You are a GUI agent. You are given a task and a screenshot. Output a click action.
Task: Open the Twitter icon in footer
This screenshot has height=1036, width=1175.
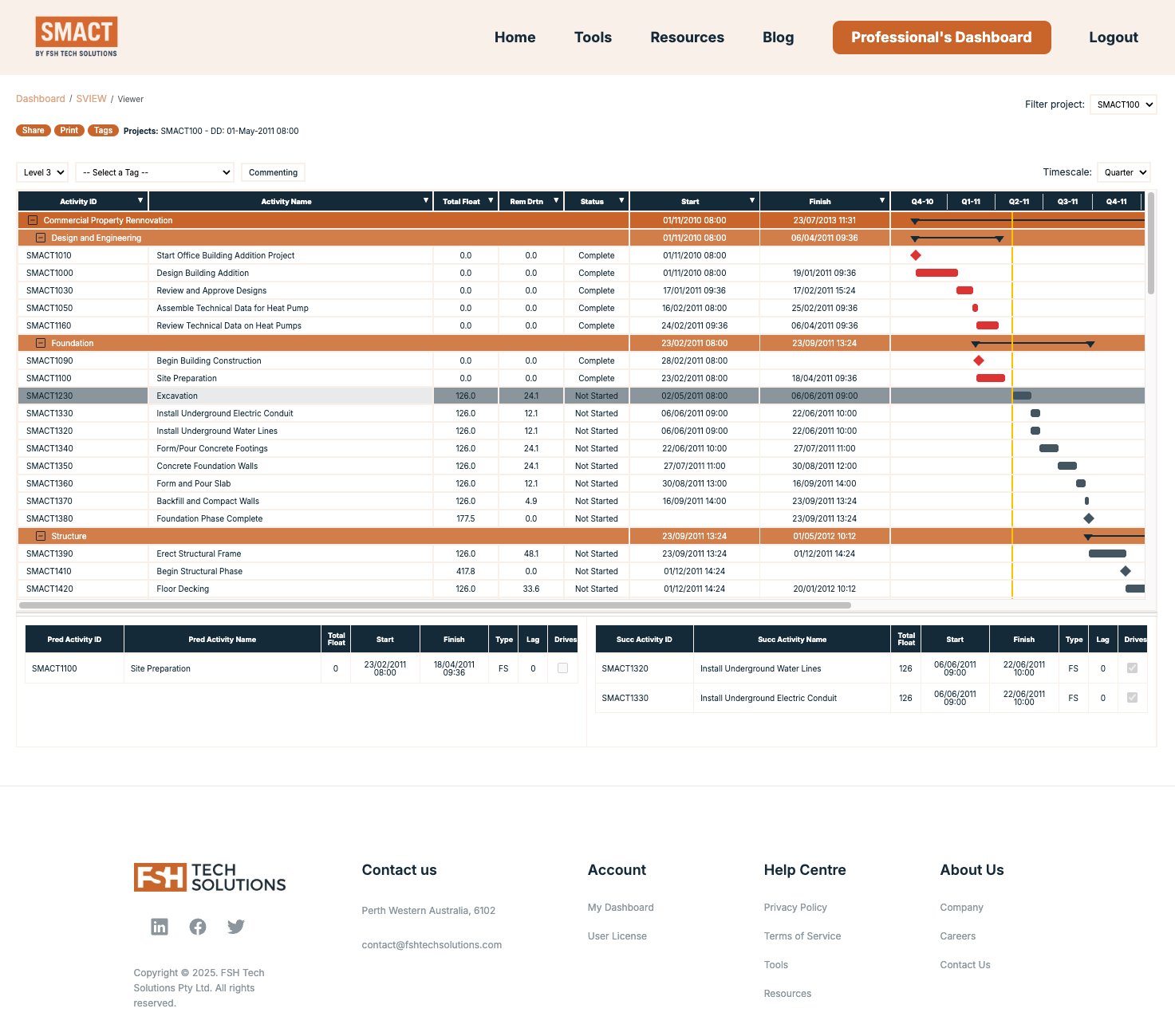point(235,926)
